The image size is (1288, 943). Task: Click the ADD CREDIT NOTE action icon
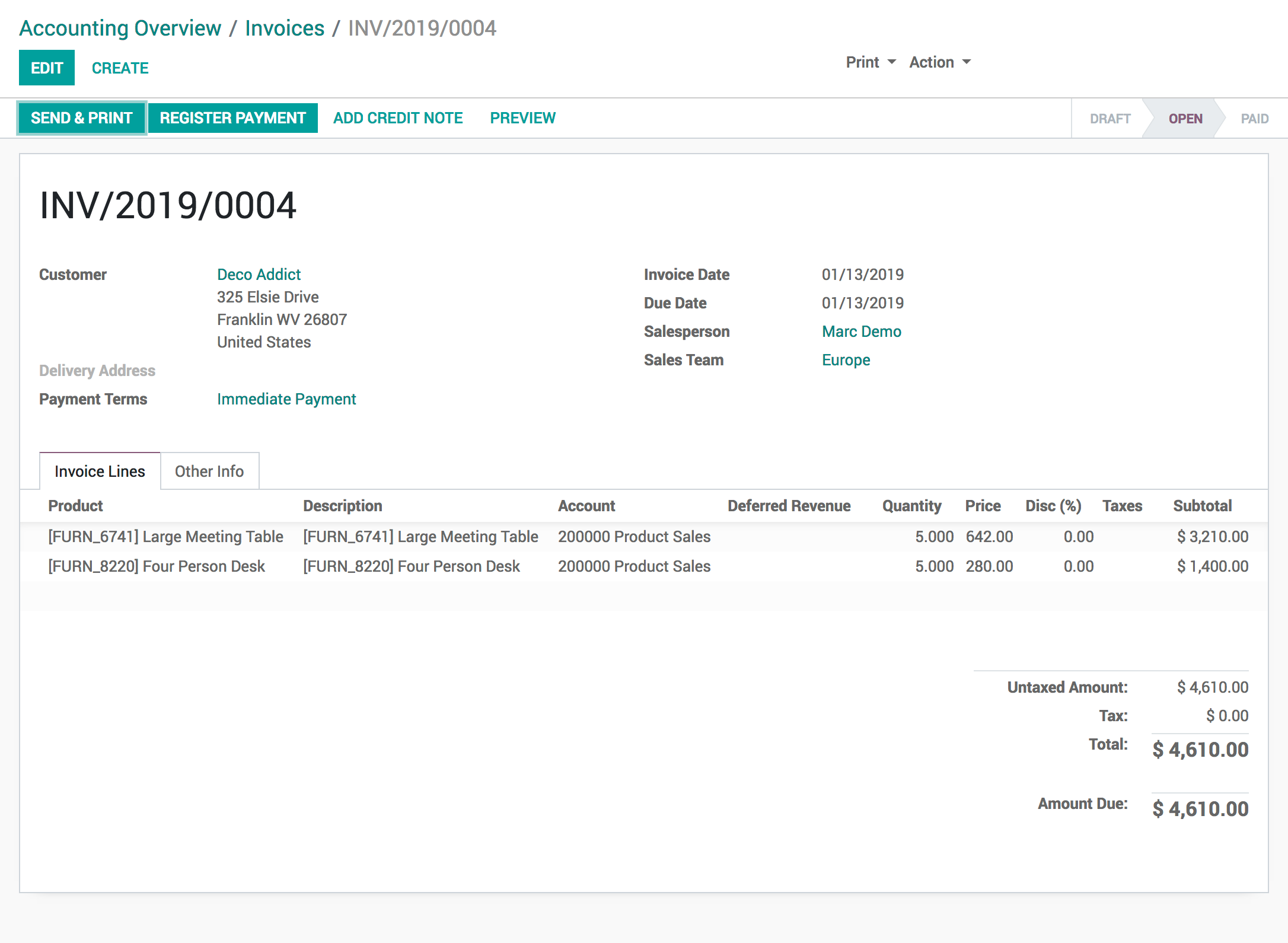pyautogui.click(x=398, y=118)
